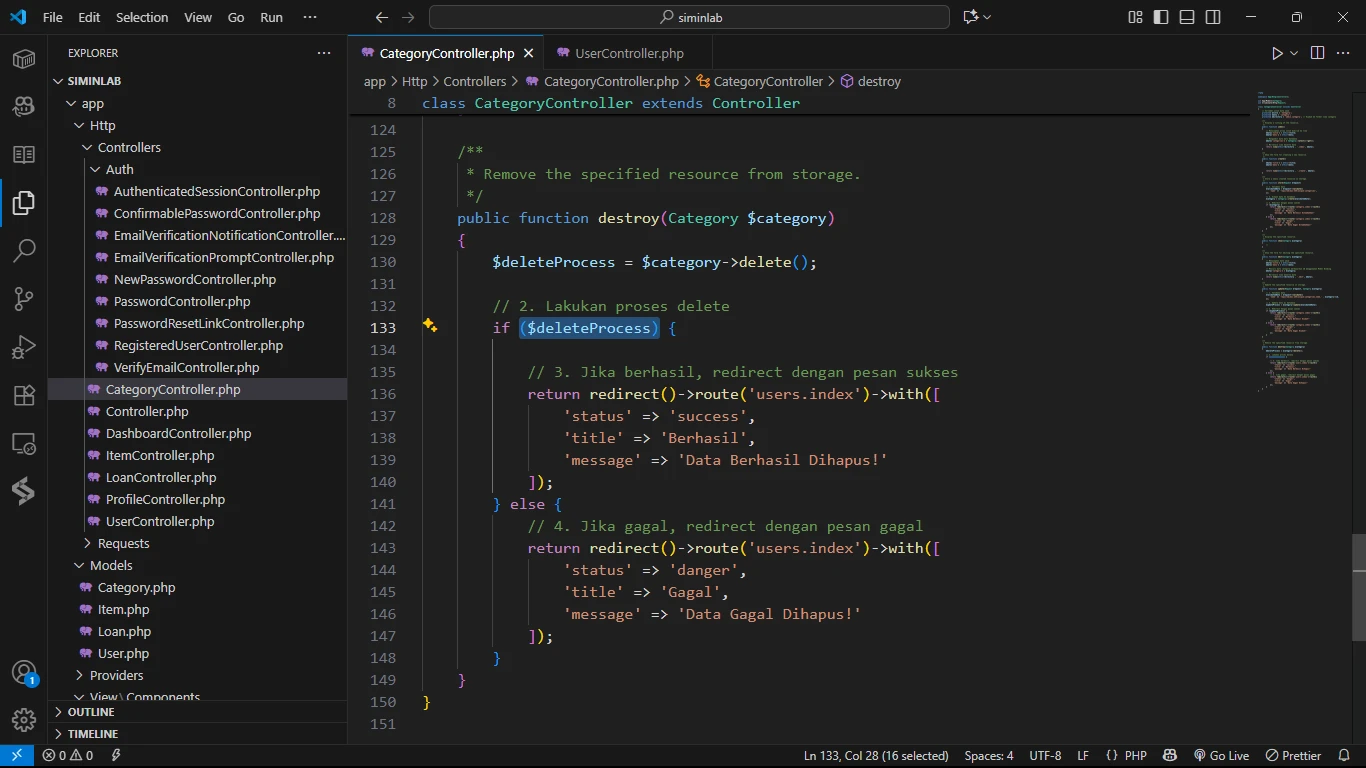Open the Selection menu
This screenshot has width=1366, height=768.
[x=142, y=17]
